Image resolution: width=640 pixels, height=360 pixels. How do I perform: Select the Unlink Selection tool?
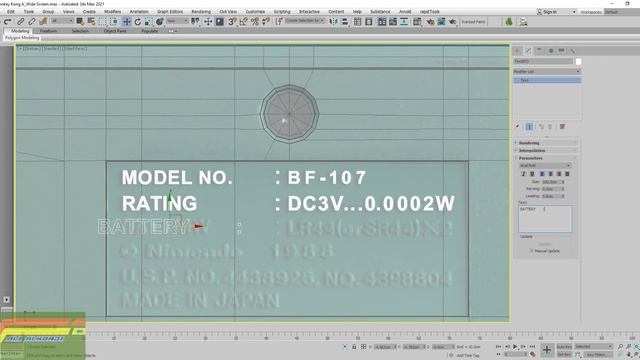pos(31,21)
